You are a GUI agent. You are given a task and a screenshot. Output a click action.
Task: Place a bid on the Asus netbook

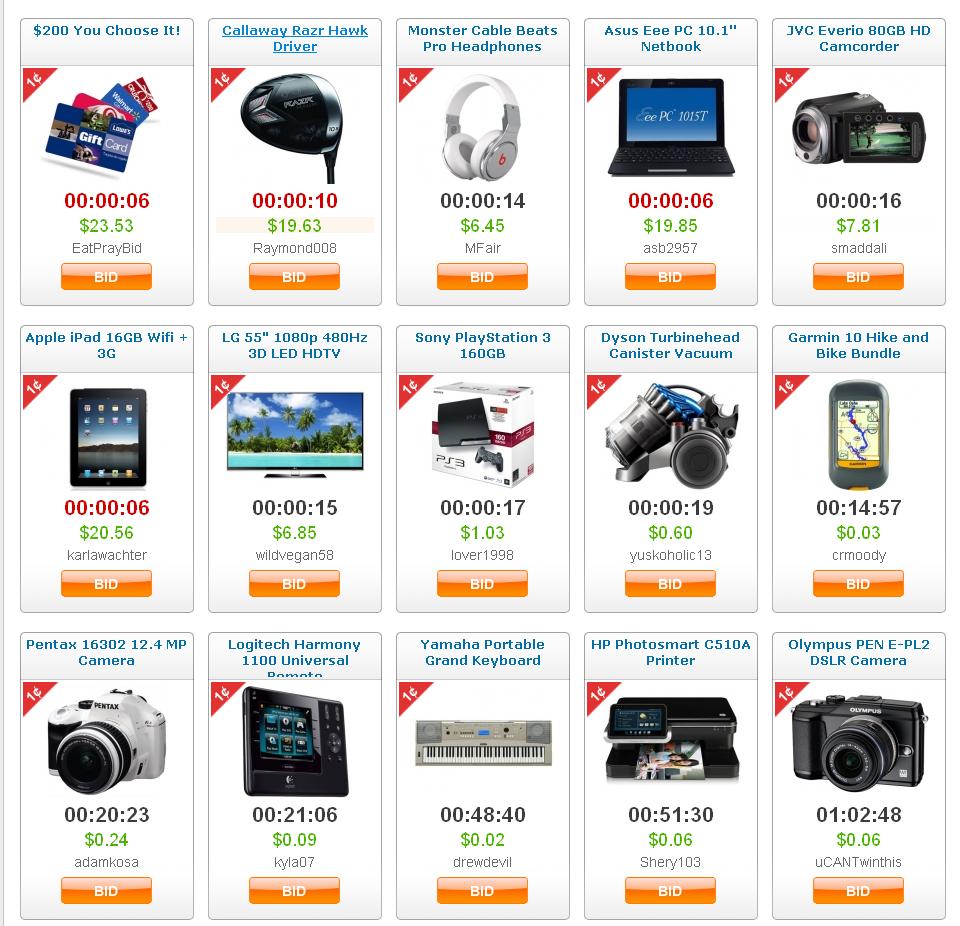670,277
